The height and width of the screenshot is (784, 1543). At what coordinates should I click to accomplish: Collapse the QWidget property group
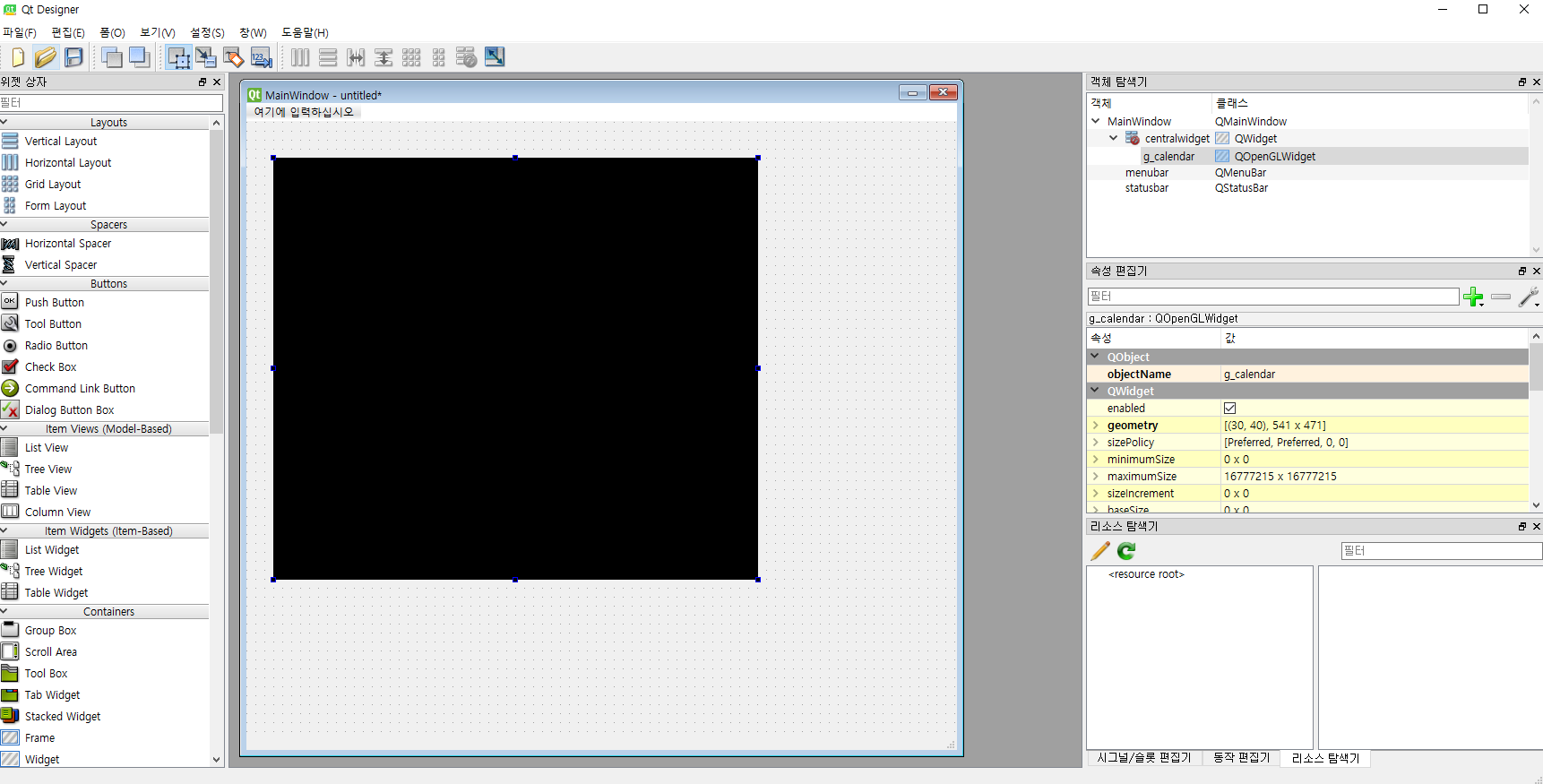(1095, 391)
